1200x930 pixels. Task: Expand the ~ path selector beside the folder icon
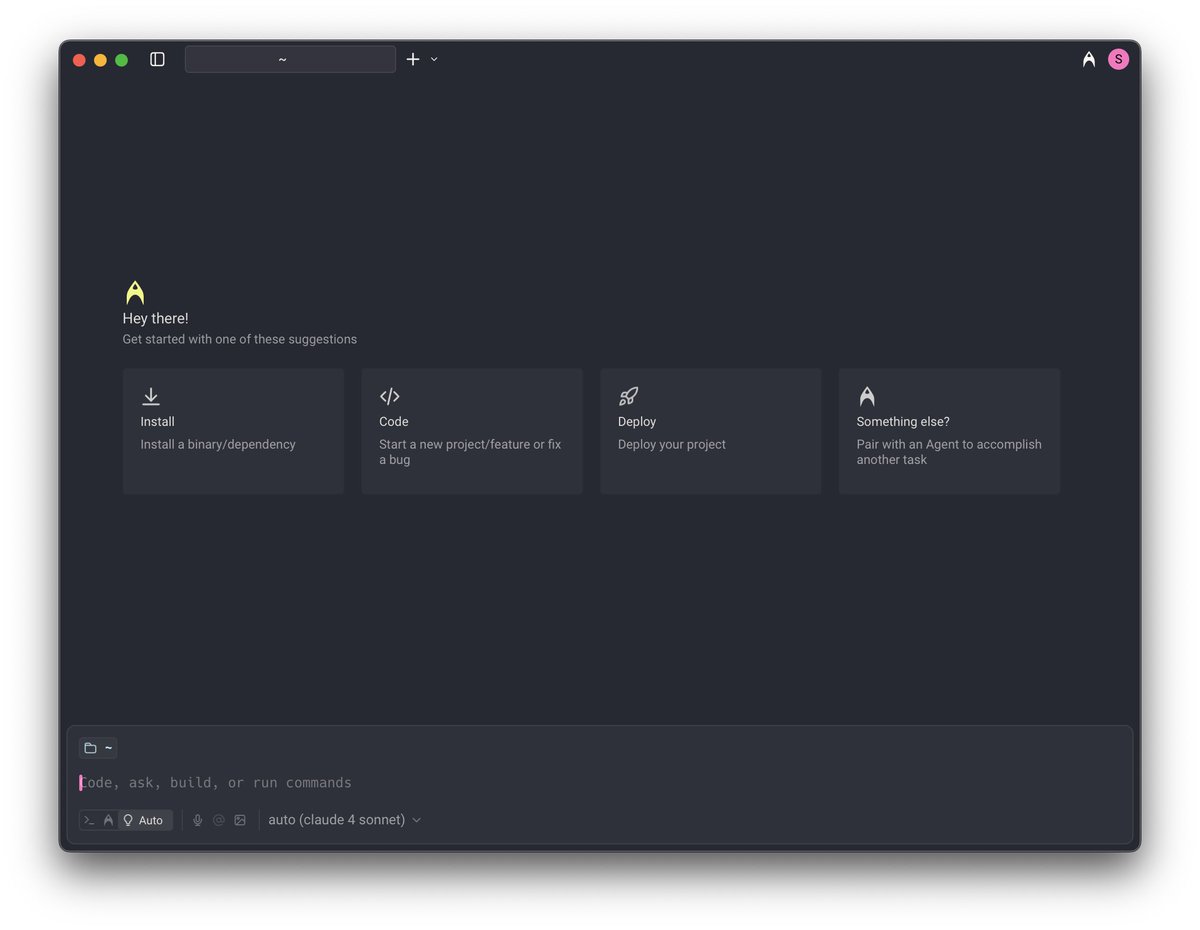(x=109, y=747)
